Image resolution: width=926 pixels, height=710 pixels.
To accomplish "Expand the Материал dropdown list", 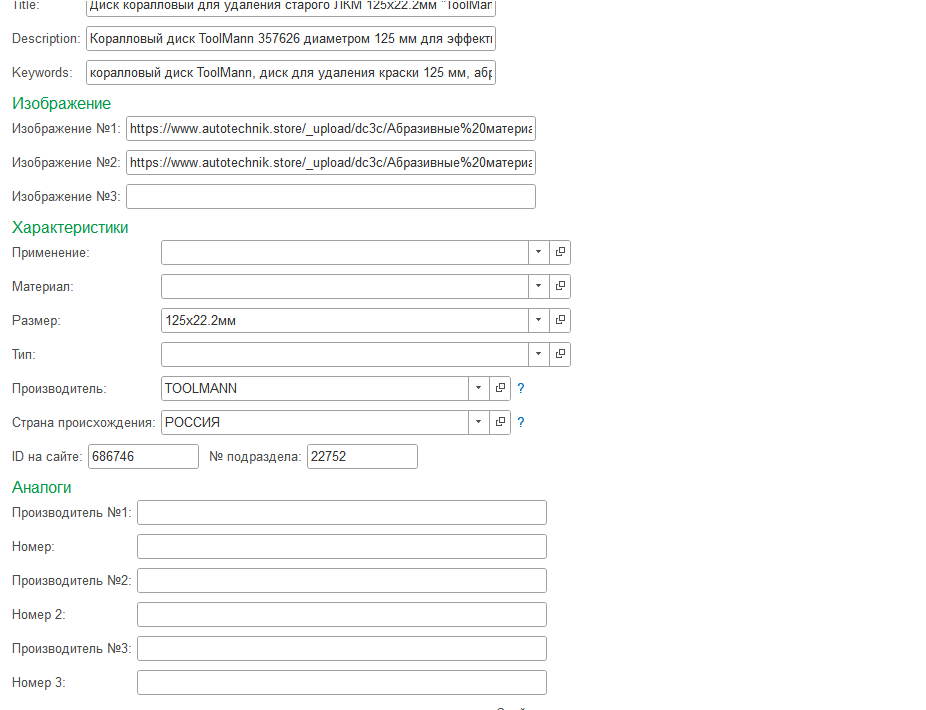I will click(x=539, y=287).
